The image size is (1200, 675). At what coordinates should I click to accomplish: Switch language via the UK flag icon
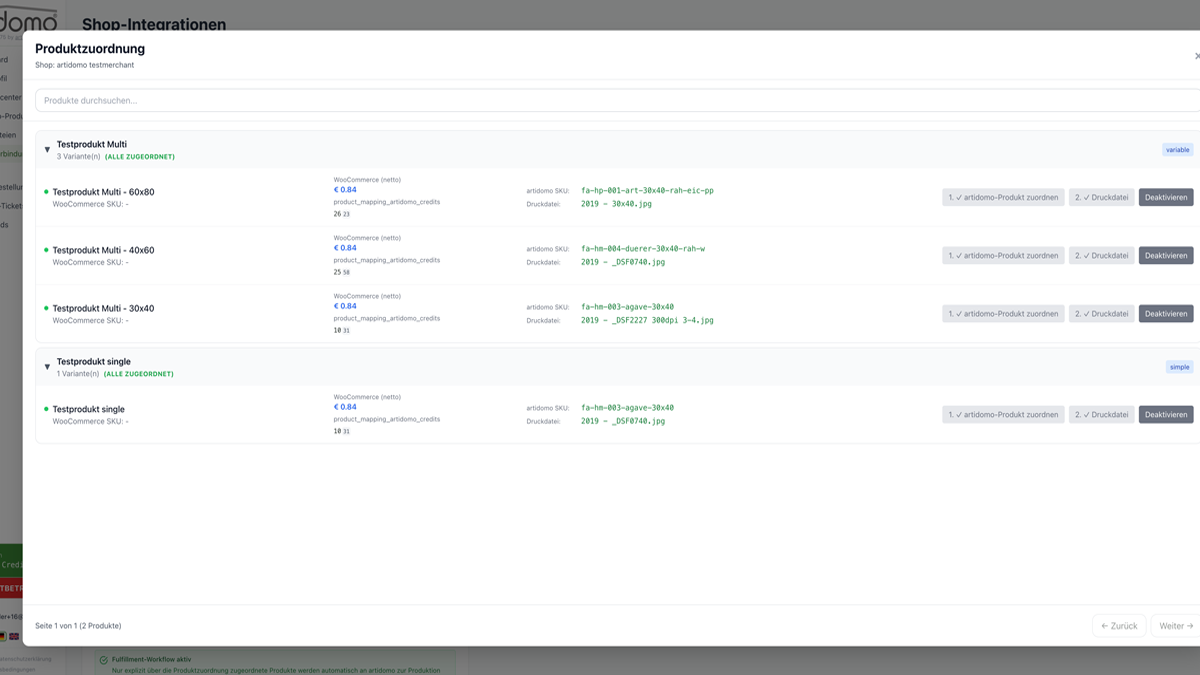click(x=14, y=636)
